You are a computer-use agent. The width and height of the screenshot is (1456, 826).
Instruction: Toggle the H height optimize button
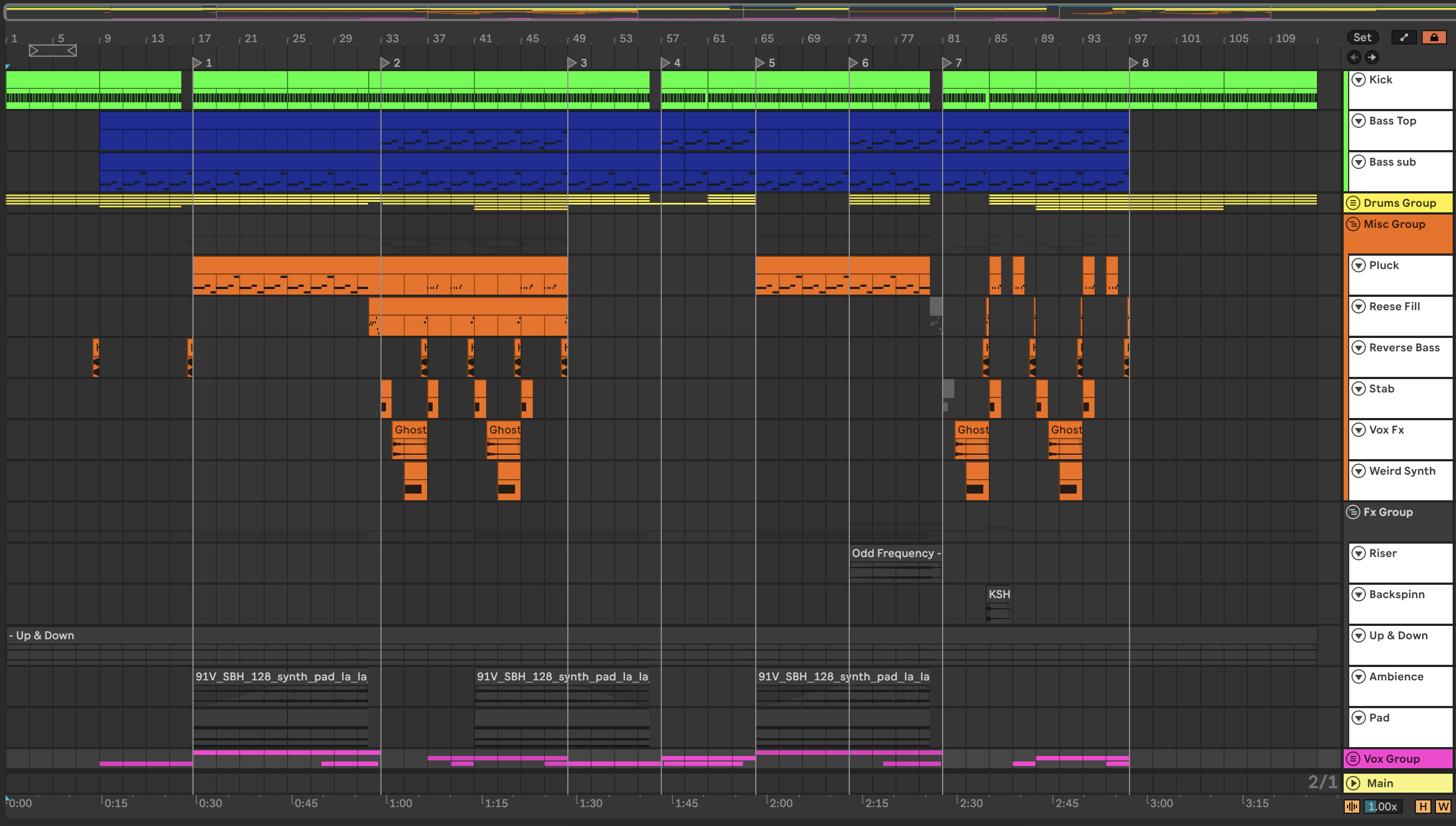coord(1423,806)
